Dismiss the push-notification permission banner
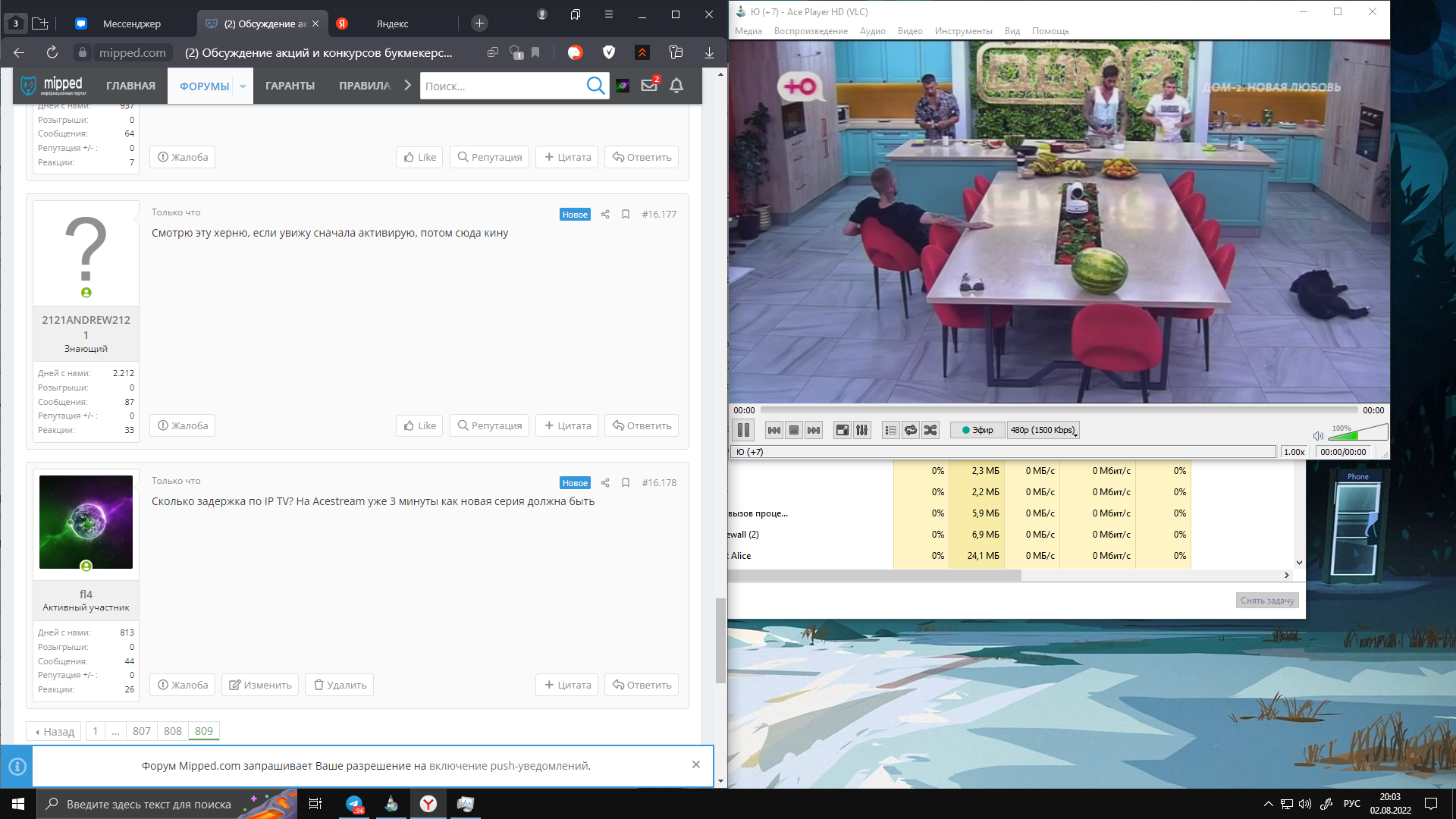The image size is (1456, 819). coord(696,764)
